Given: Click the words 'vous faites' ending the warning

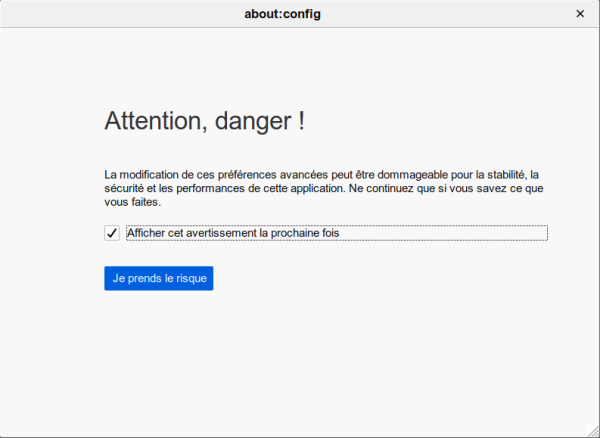Looking at the screenshot, I should [x=132, y=201].
